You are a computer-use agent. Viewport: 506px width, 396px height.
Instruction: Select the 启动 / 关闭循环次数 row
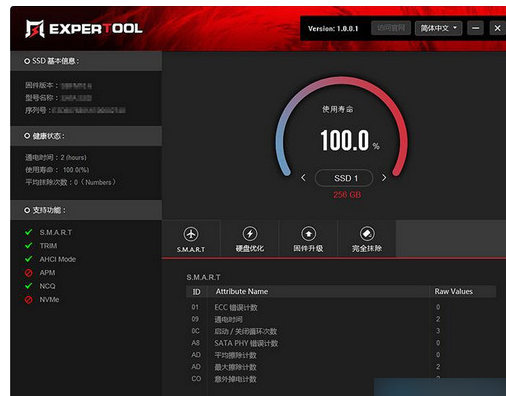pyautogui.click(x=341, y=331)
